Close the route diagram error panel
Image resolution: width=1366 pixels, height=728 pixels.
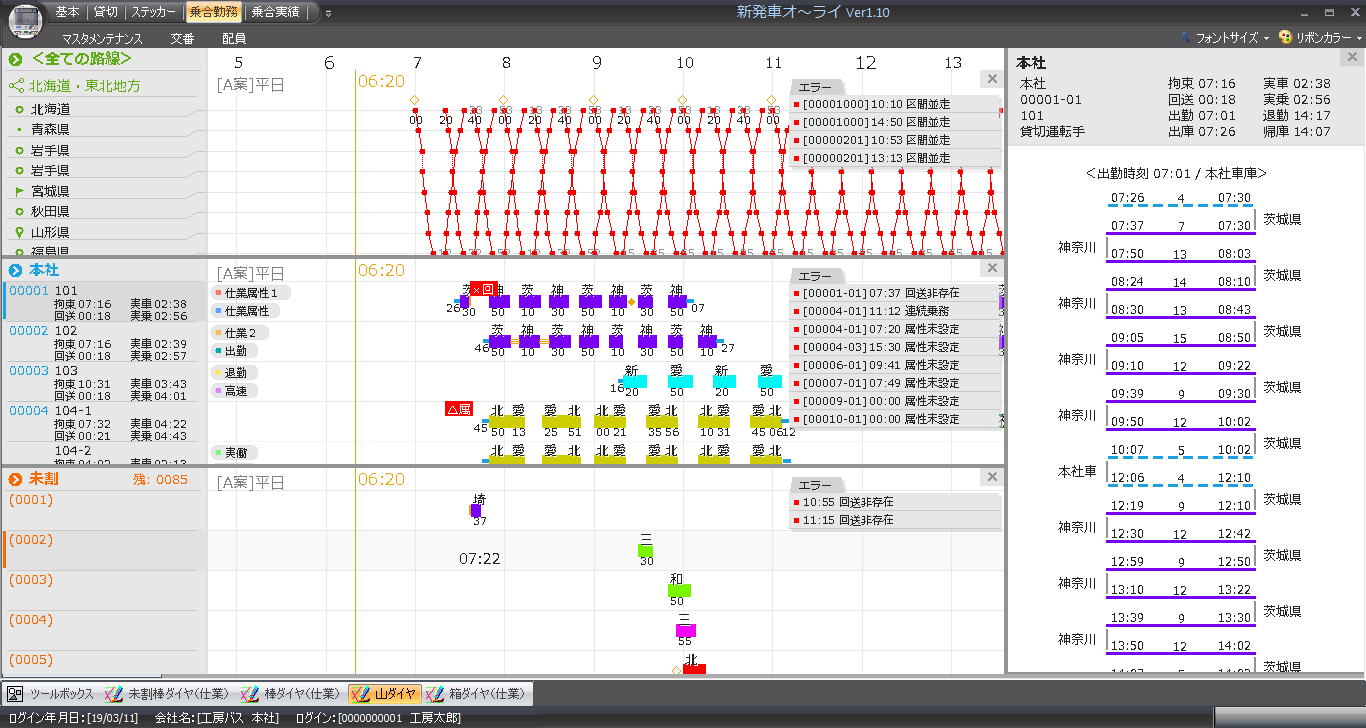(991, 79)
